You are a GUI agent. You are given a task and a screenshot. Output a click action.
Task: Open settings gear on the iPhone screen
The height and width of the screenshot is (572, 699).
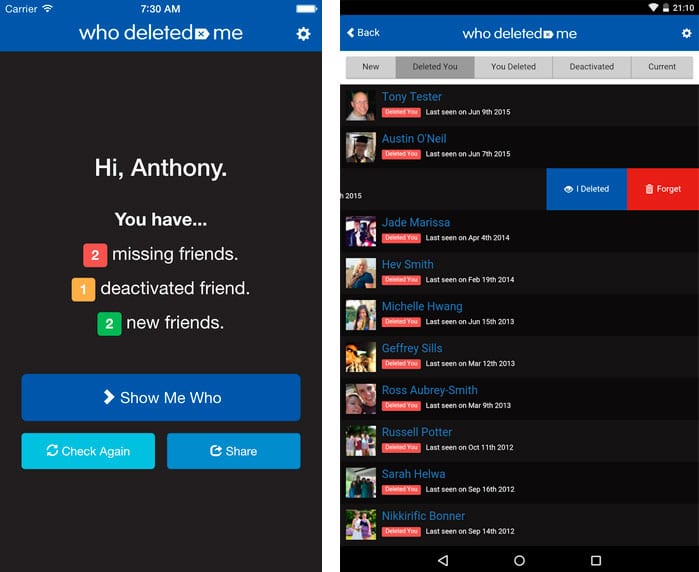coord(303,34)
